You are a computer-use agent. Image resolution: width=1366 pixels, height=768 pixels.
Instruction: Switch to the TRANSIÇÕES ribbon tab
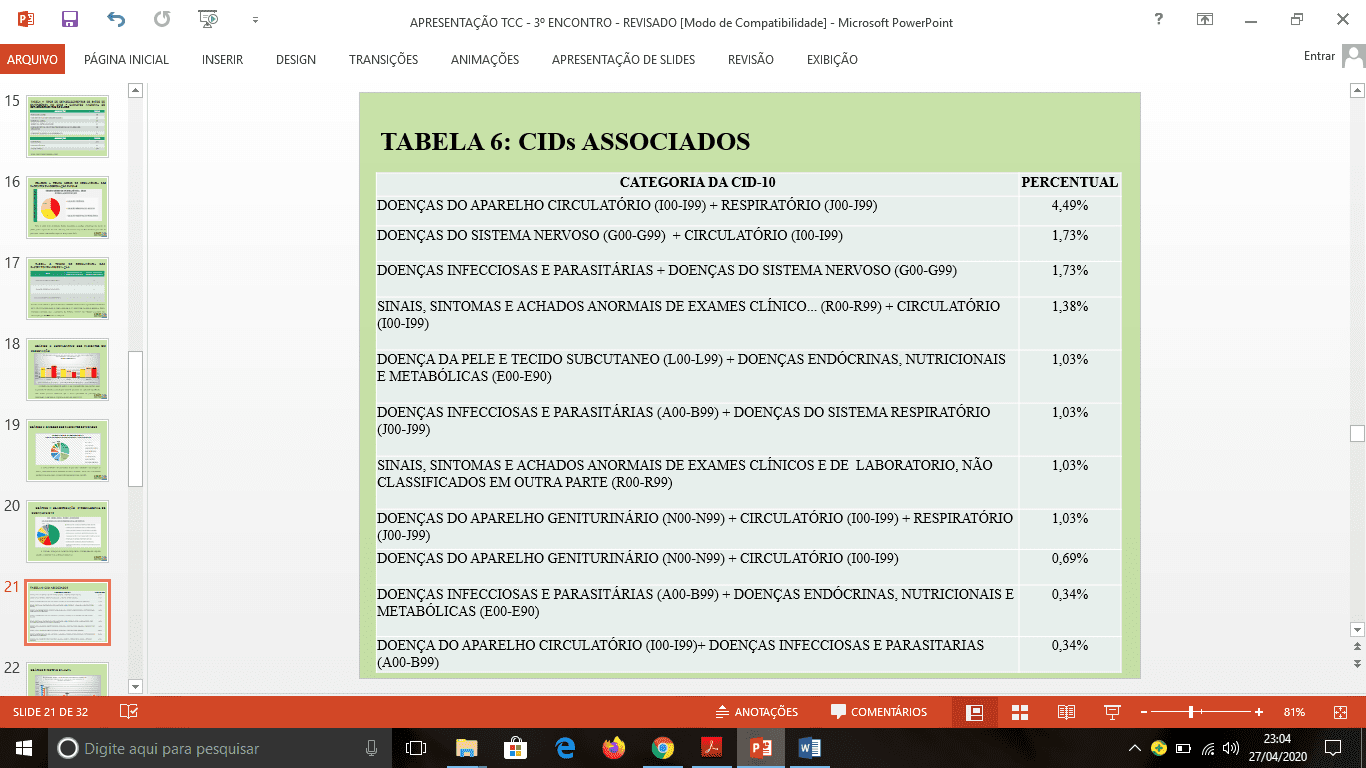pyautogui.click(x=383, y=59)
